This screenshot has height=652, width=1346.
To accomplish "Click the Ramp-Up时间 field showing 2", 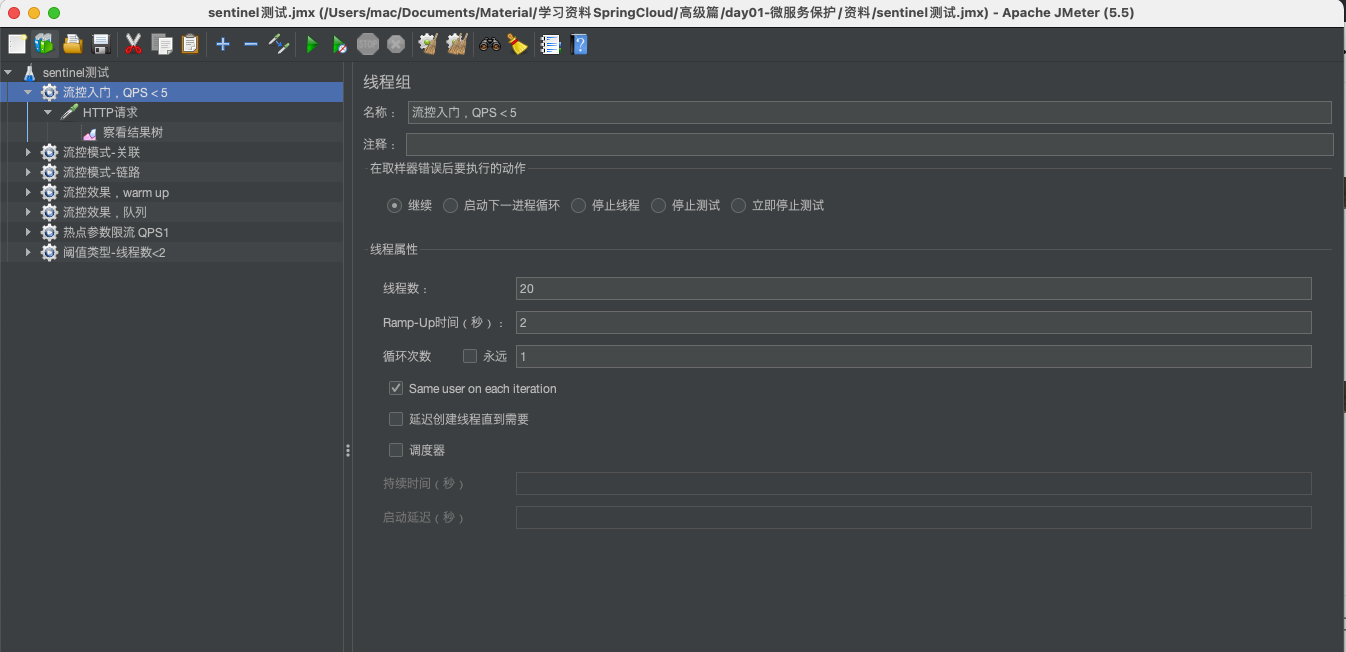I will coord(913,322).
